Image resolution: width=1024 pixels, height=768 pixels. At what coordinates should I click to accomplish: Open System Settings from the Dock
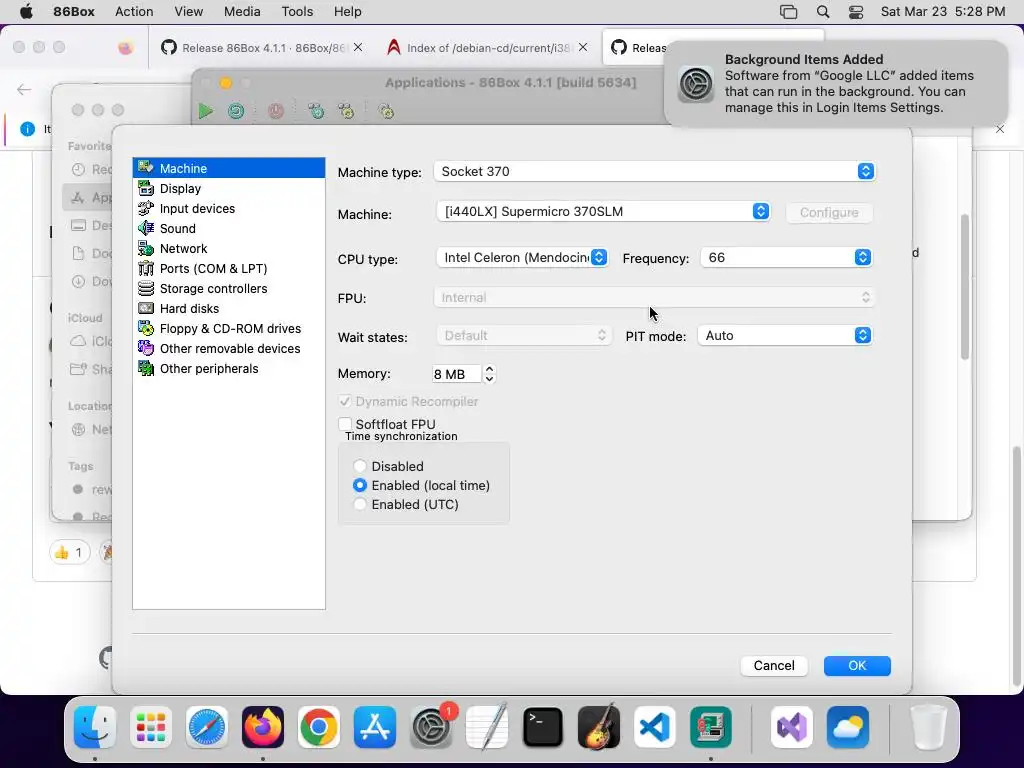coord(431,728)
